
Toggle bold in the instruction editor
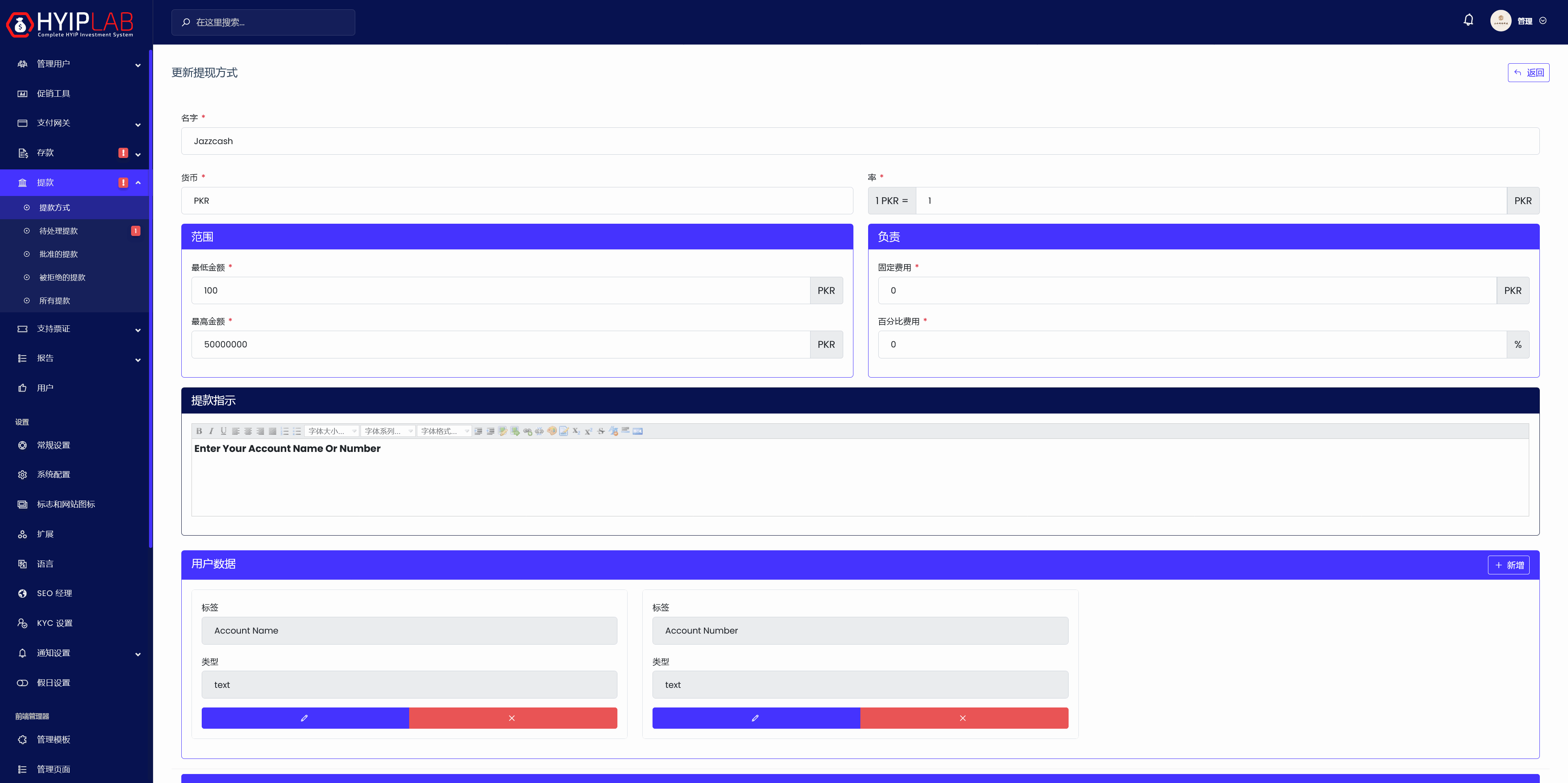pos(199,432)
